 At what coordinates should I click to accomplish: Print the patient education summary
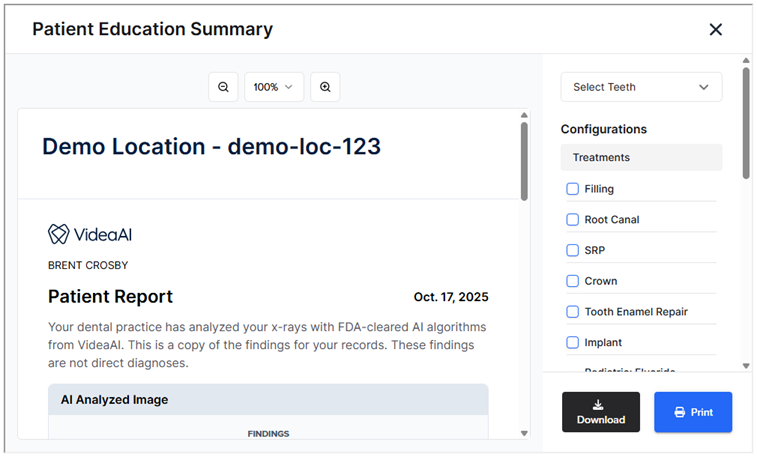tap(693, 412)
